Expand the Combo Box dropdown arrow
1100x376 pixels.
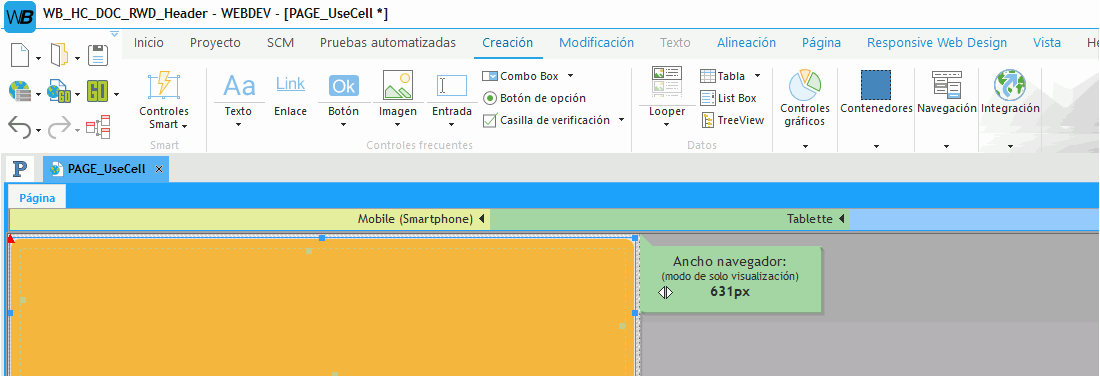[x=570, y=76]
